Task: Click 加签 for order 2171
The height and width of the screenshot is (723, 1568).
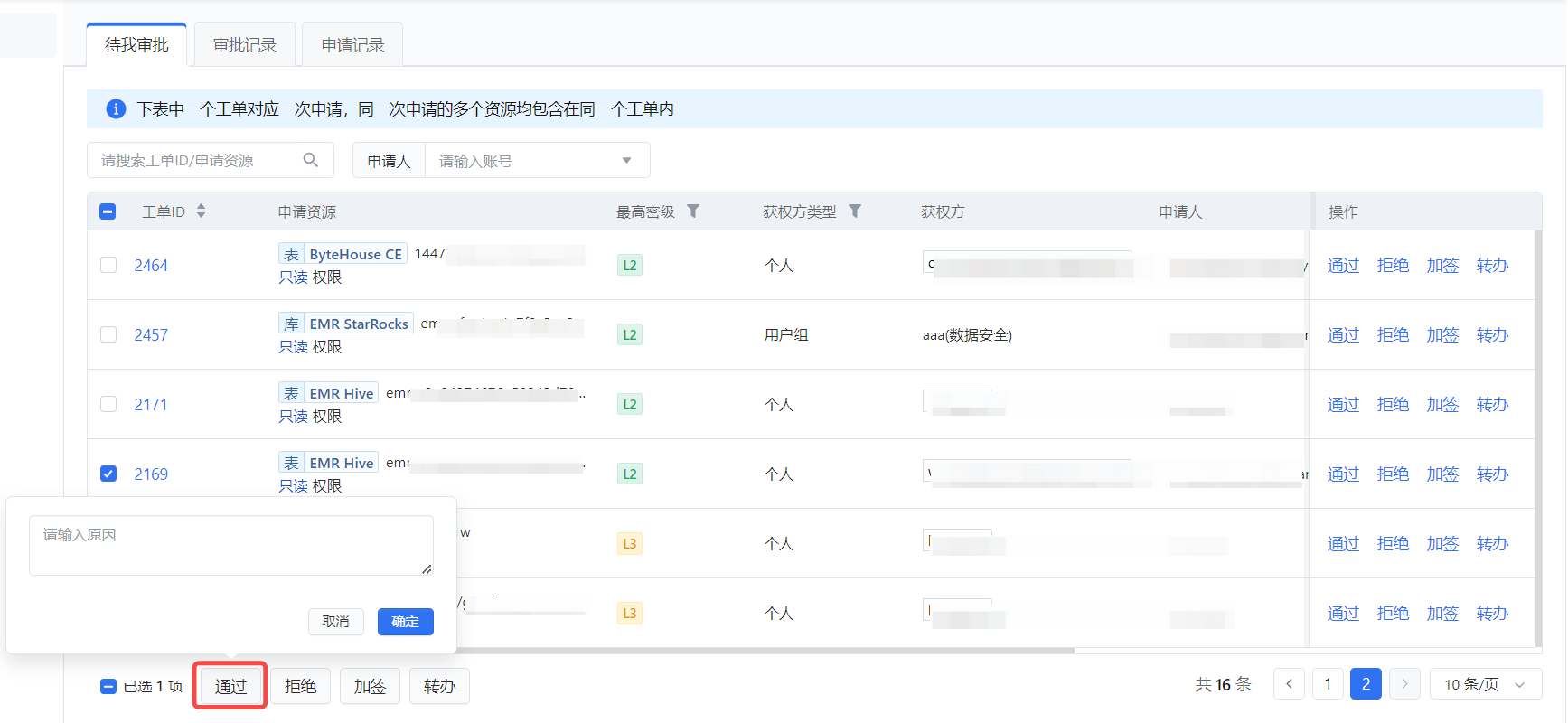Action: (x=1442, y=404)
